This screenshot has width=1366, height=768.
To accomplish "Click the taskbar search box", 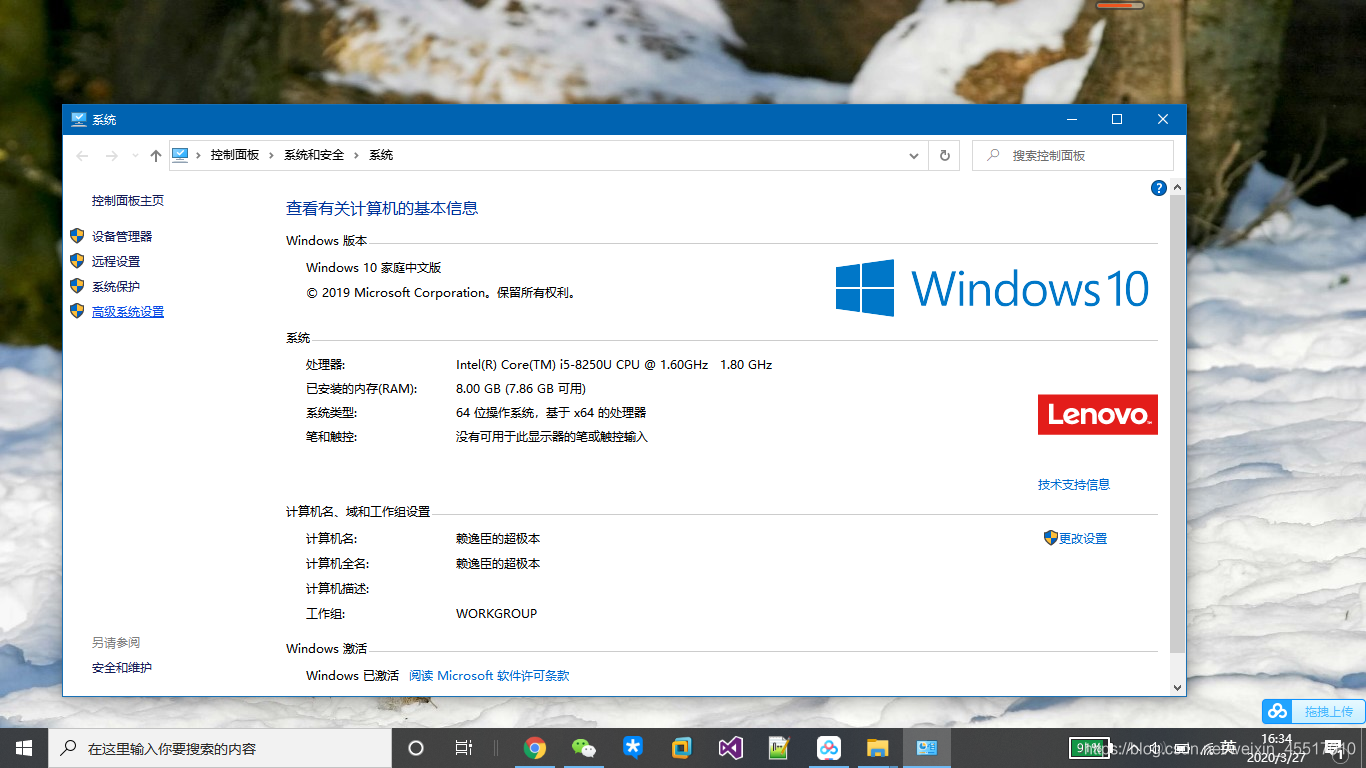I will pyautogui.click(x=220, y=748).
